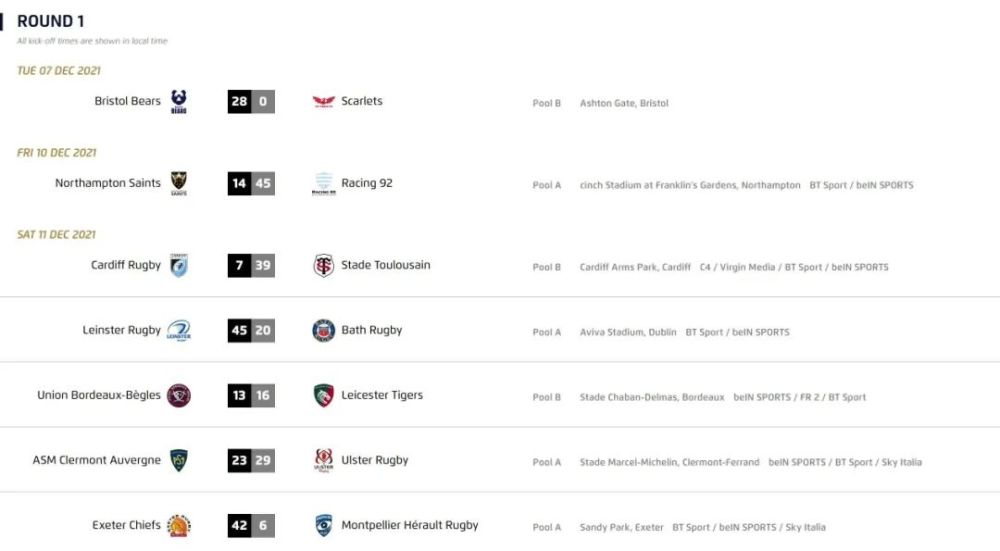Open the 28-0 Bristol Bears score box
Viewport: 1000px width, 551px height.
tap(251, 101)
